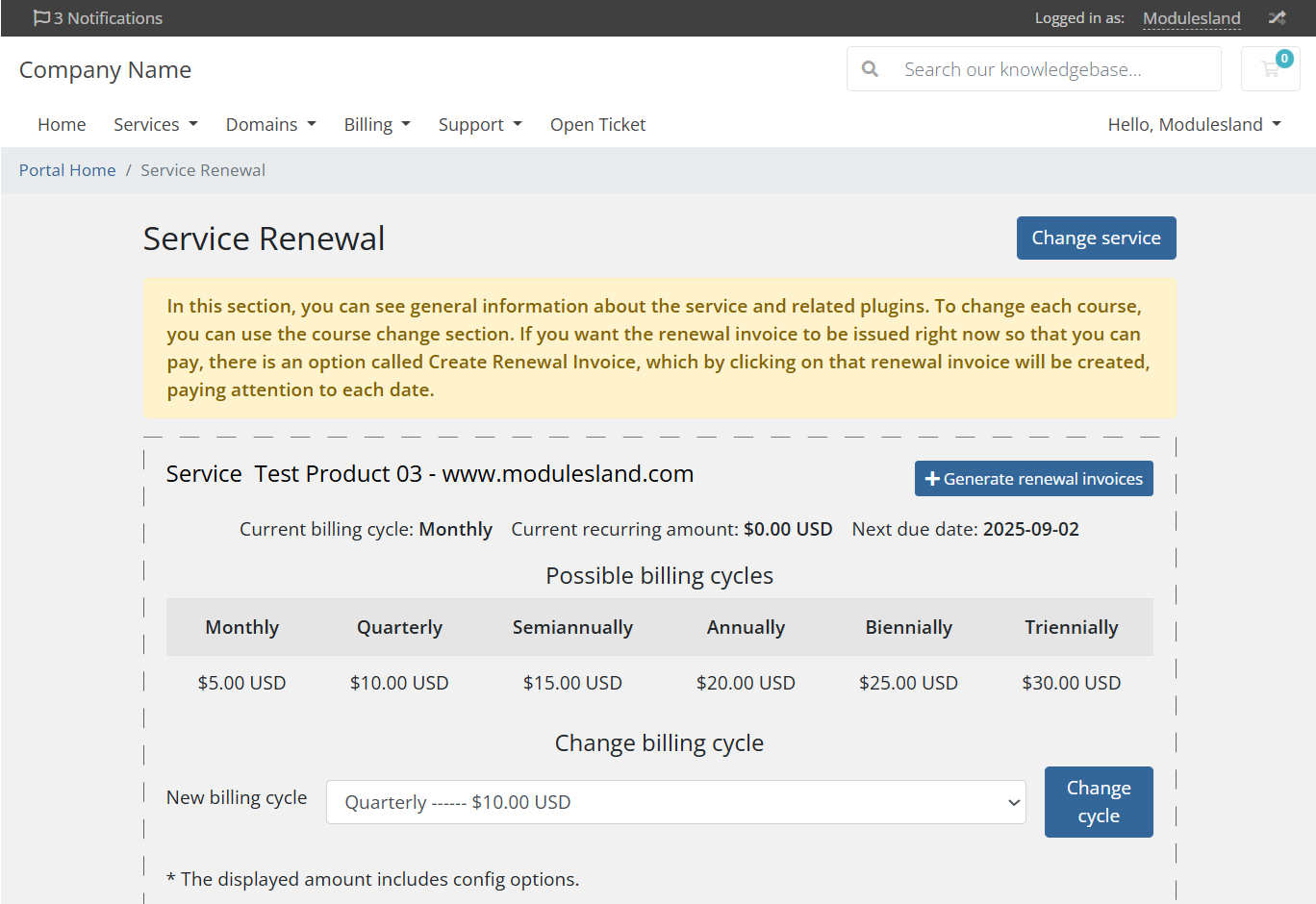Select Open Ticket in the navigation bar

coord(597,124)
